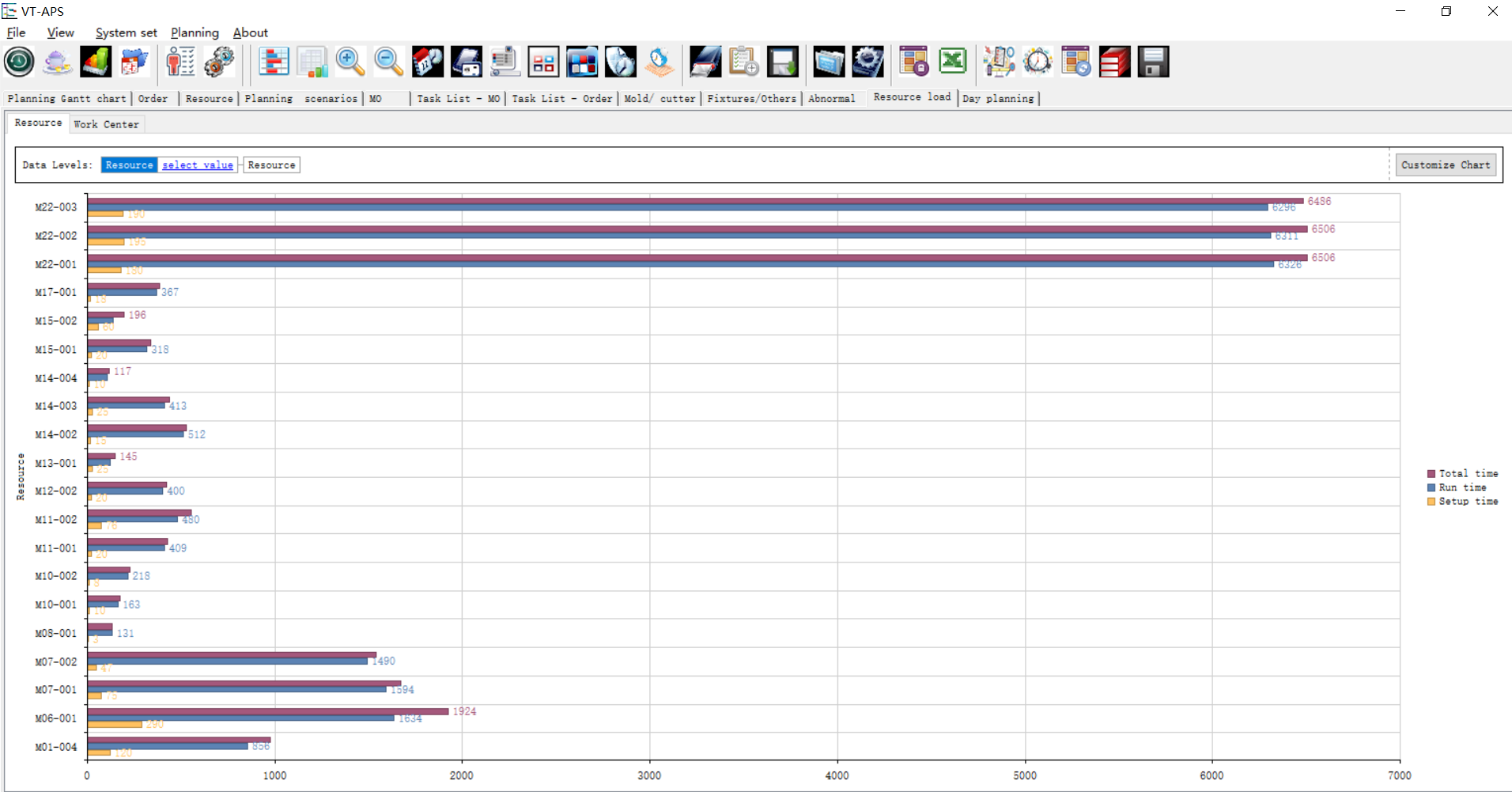Click the colorful clock timer icon
The height and width of the screenshot is (792, 1512).
pos(1038,62)
